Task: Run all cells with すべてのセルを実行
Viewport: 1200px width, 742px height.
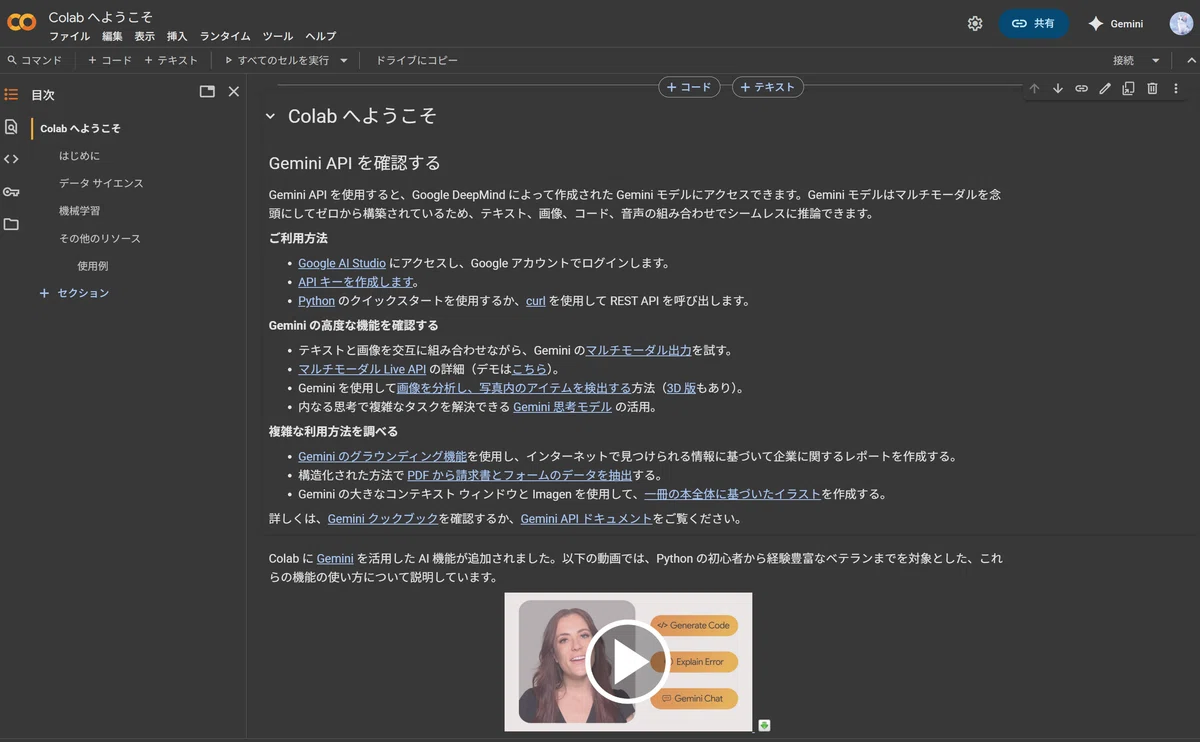Action: pos(277,60)
